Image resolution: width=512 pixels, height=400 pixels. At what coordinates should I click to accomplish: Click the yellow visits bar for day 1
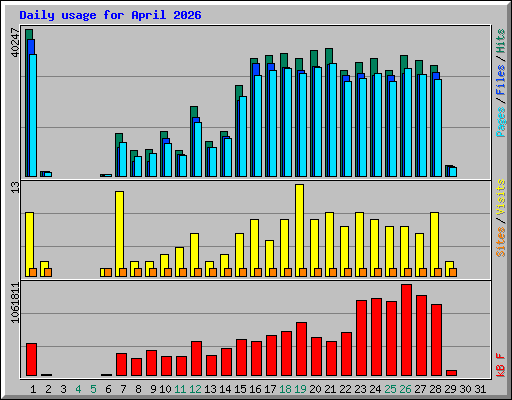[x=29, y=244]
